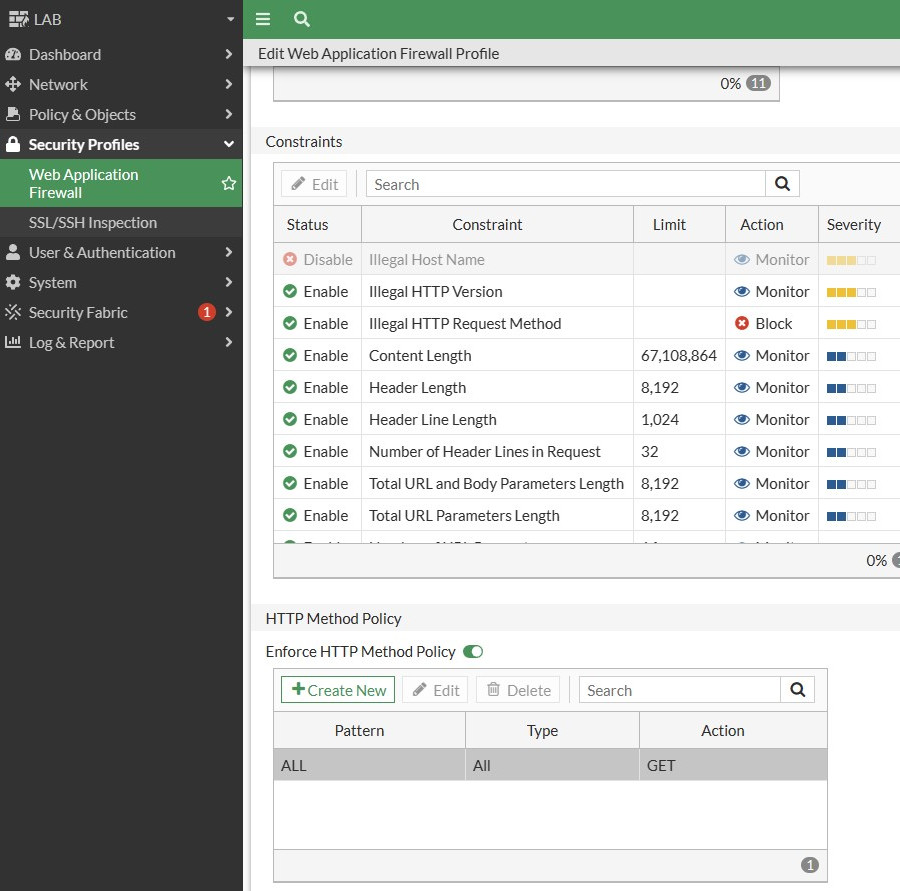Click Total URL and Body Parameters Length
The width and height of the screenshot is (900, 891).
tap(496, 483)
